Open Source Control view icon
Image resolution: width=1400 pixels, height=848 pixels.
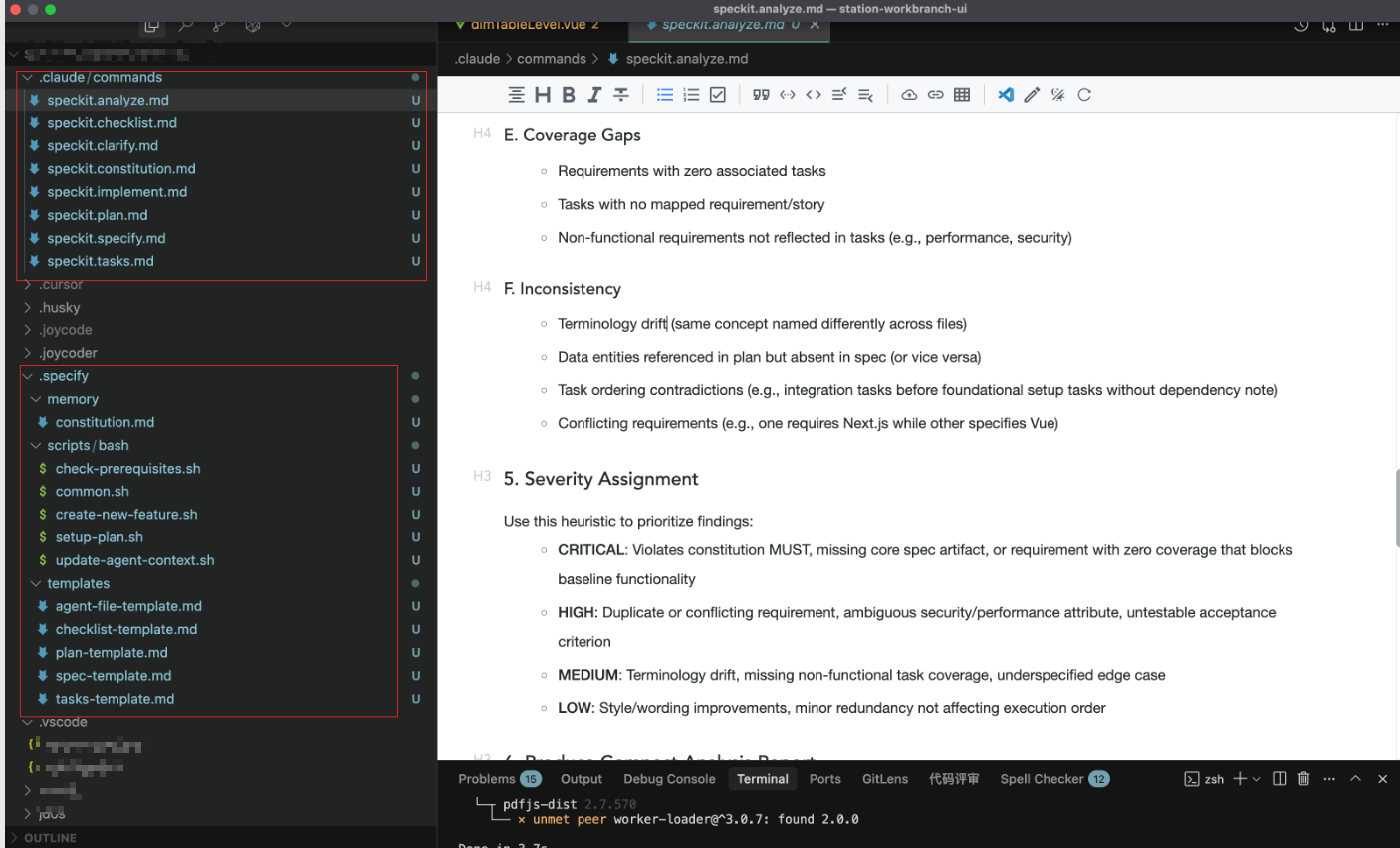[219, 26]
